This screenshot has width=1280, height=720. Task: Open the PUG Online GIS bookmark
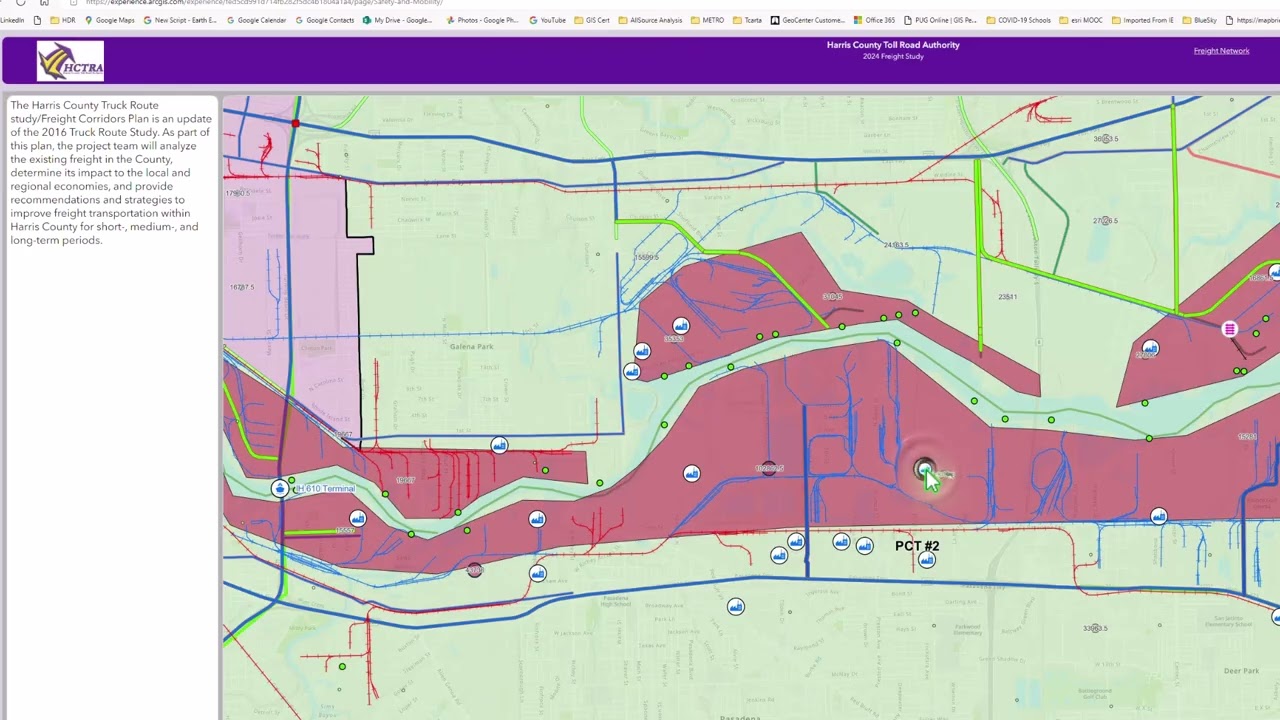[940, 20]
